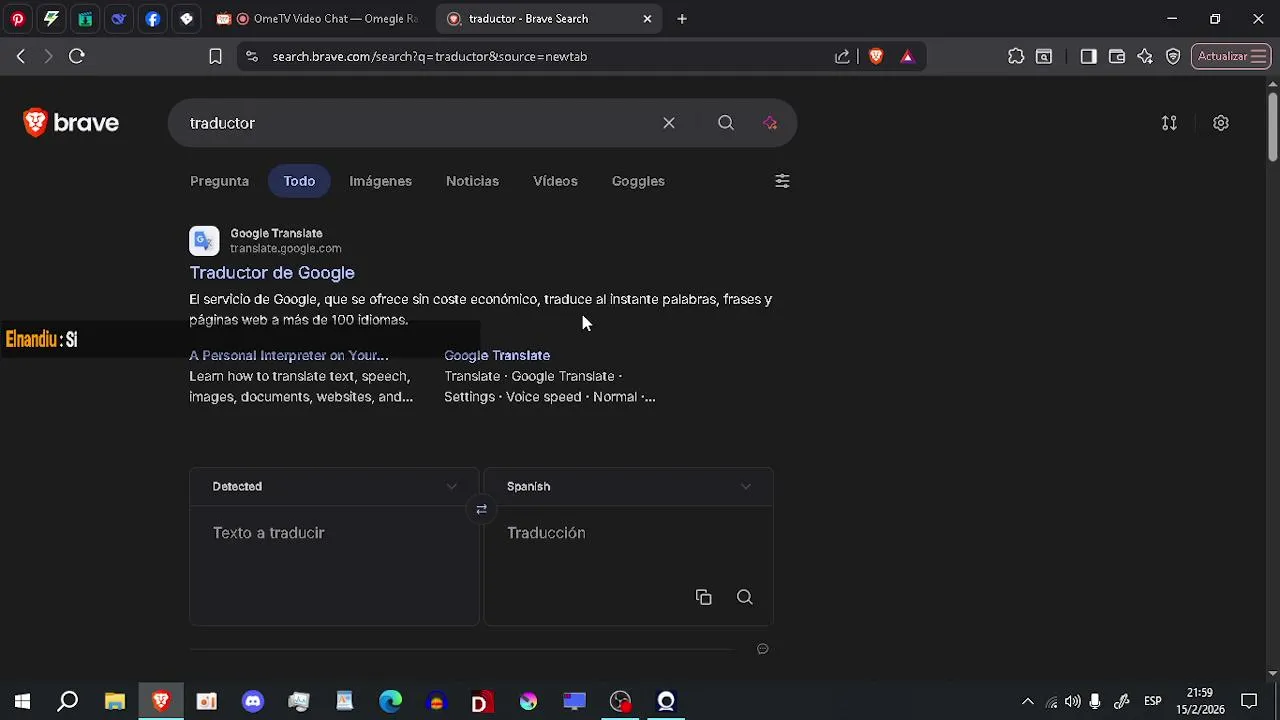This screenshot has height=720, width=1280.
Task: Open the Goggles tab
Action: pos(638,181)
